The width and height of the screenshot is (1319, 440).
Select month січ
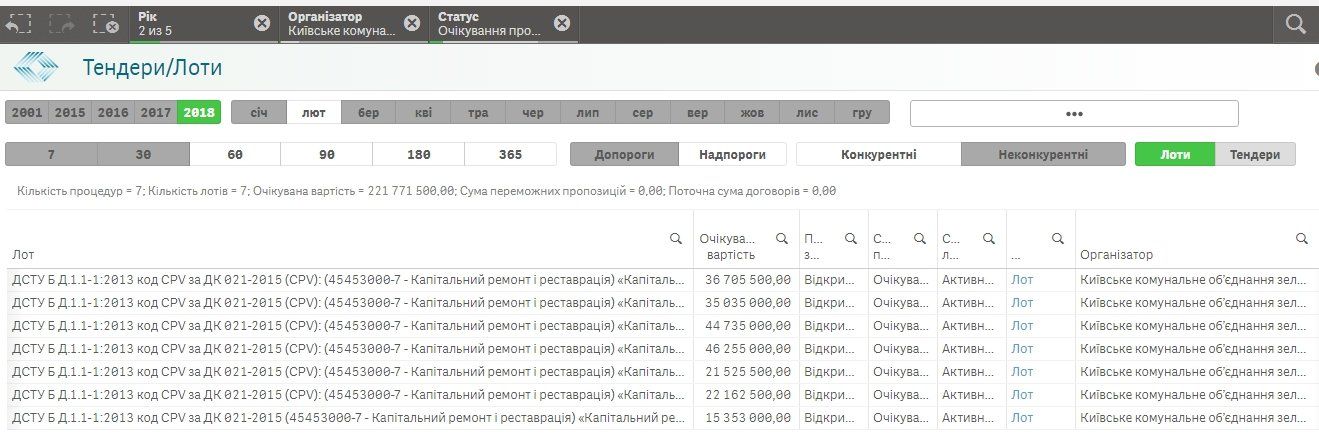(x=259, y=113)
